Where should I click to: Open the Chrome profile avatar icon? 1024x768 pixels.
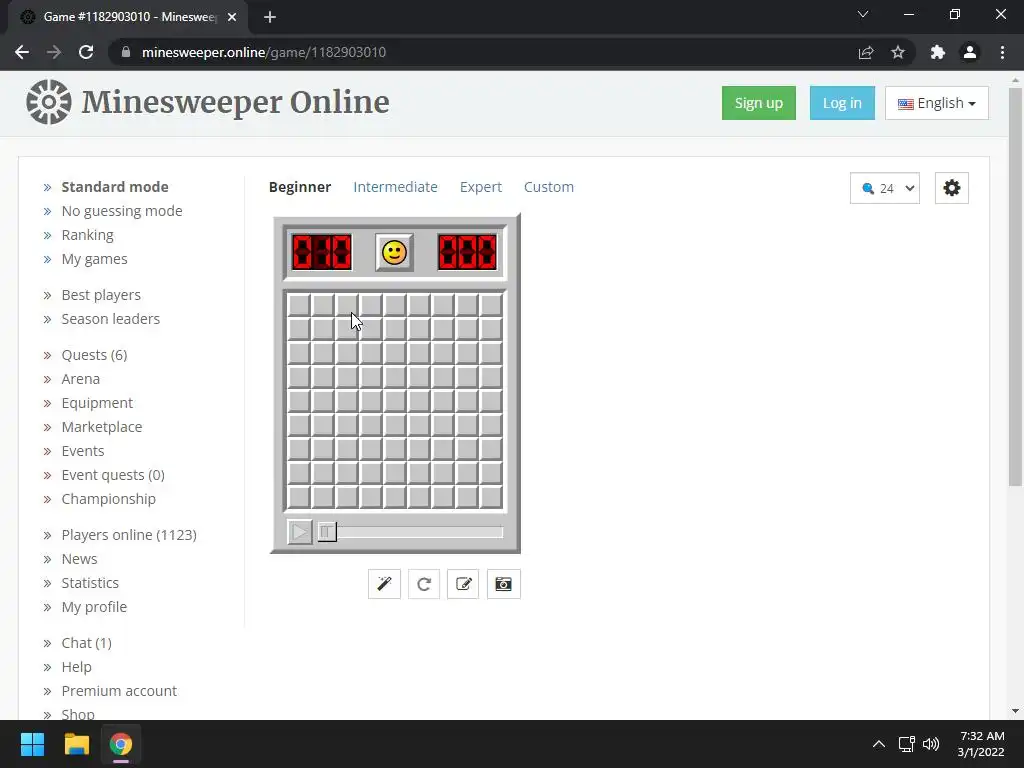coord(970,52)
